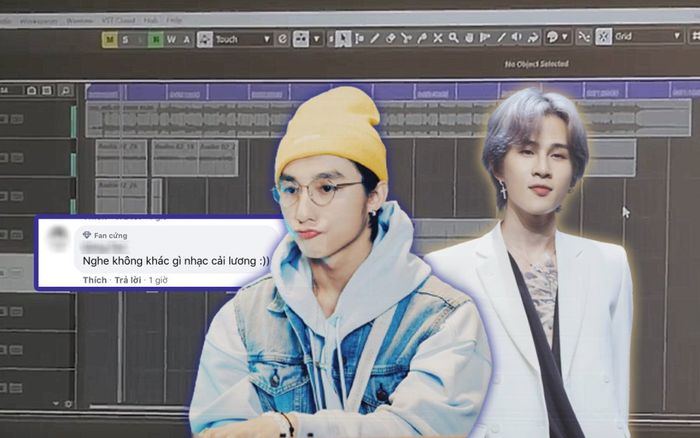Toggle the yellow M mute-all button
This screenshot has height=438, width=700.
pos(110,39)
